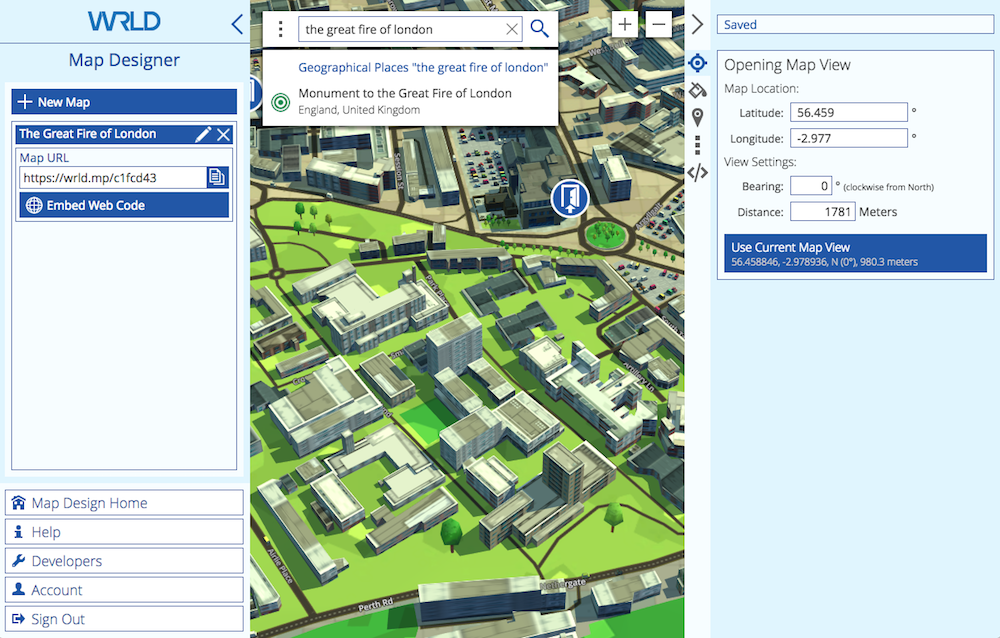Zoom out with the minus button
Image resolution: width=1000 pixels, height=638 pixels.
coord(658,25)
